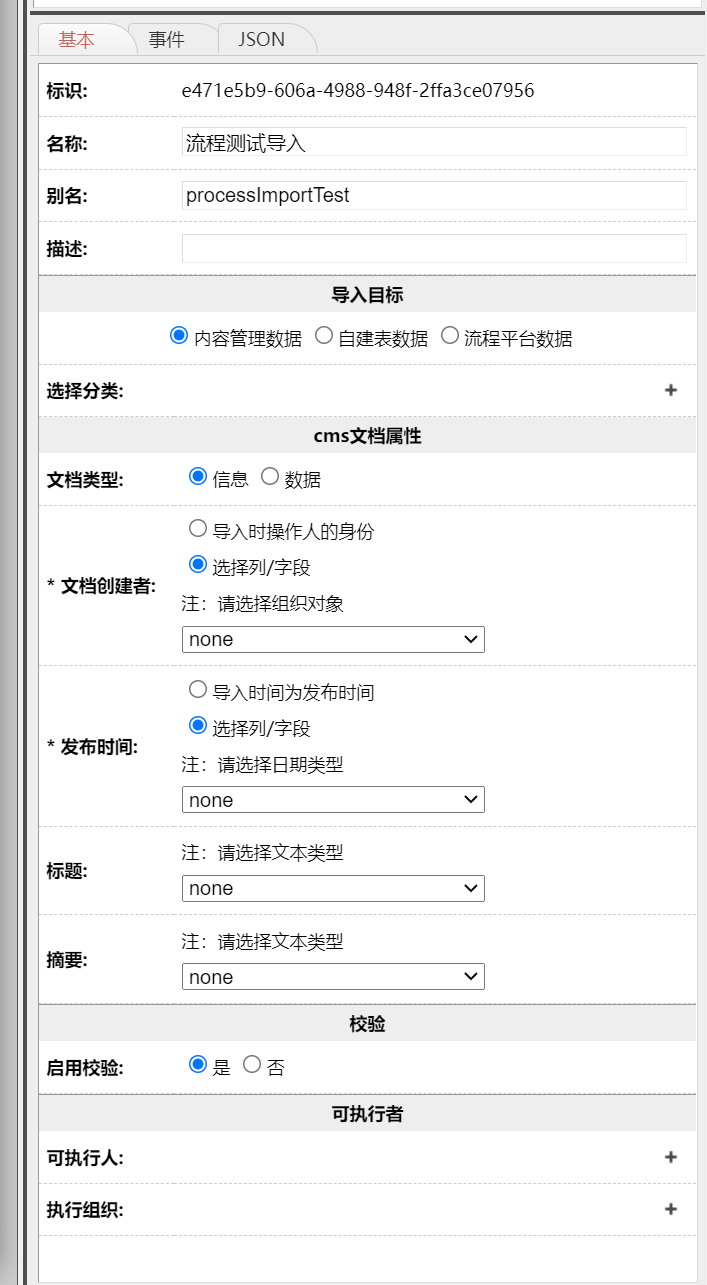
Task: Click the 名称 input field
Action: (434, 142)
